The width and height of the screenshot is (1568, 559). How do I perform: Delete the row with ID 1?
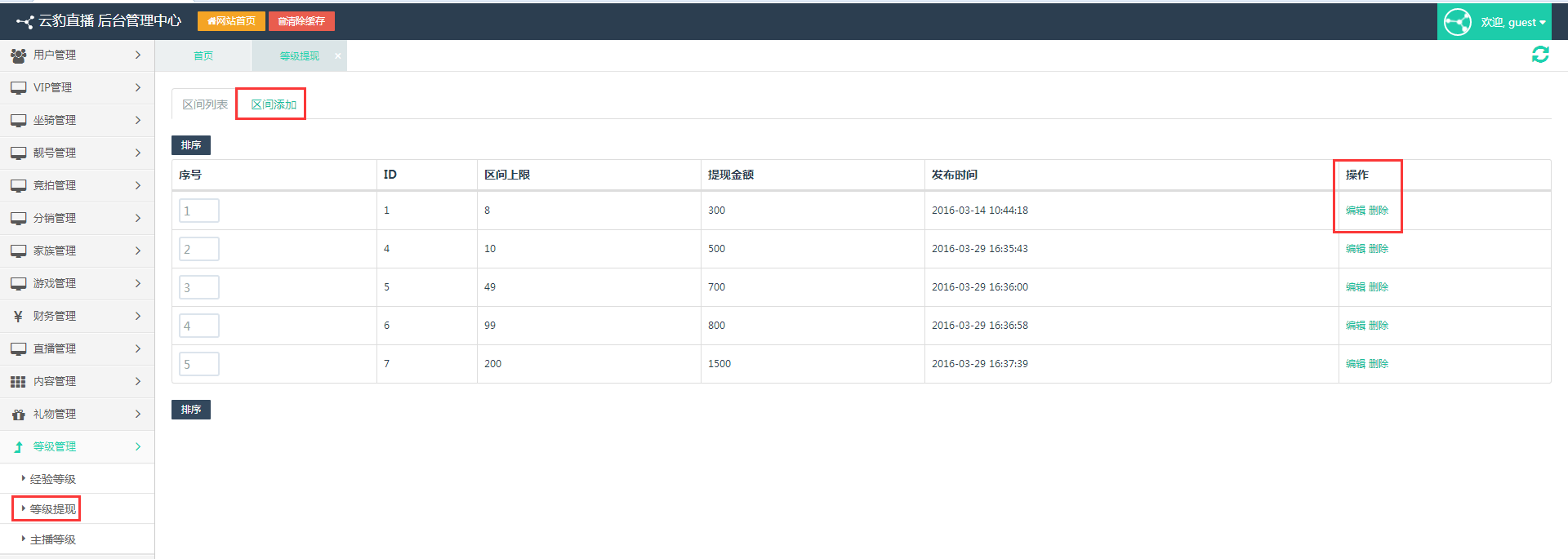tap(1379, 211)
